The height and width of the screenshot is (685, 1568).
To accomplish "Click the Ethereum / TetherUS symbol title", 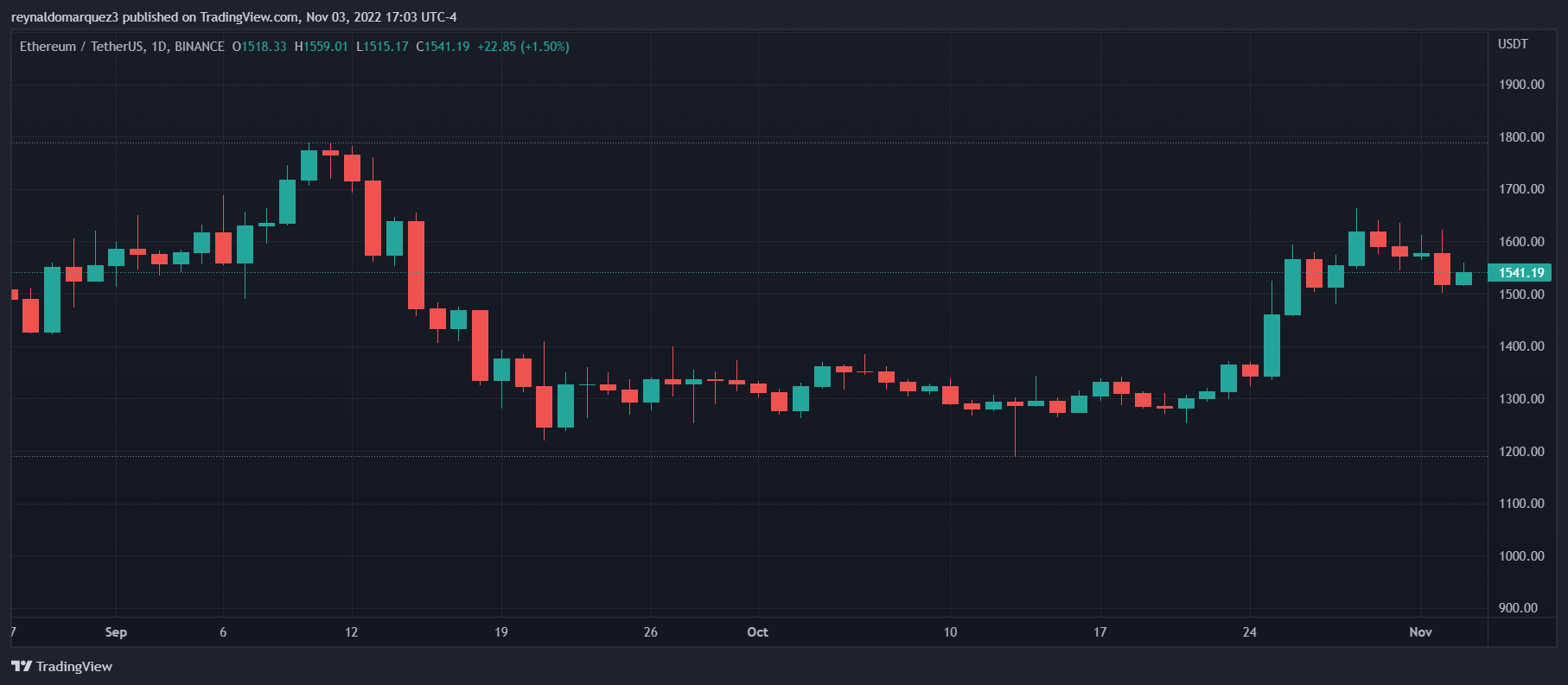I will coord(81,47).
